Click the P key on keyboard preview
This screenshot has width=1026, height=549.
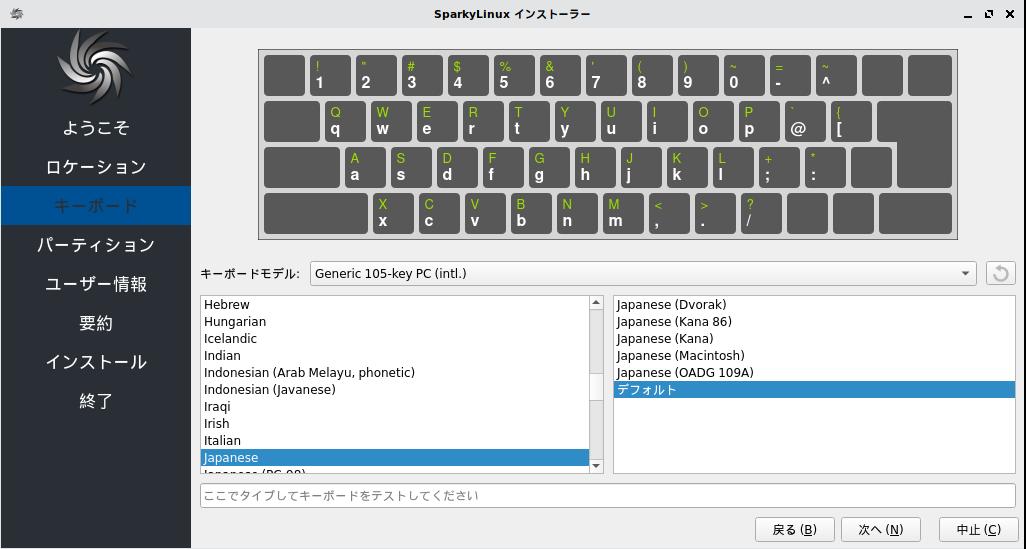pyautogui.click(x=759, y=121)
